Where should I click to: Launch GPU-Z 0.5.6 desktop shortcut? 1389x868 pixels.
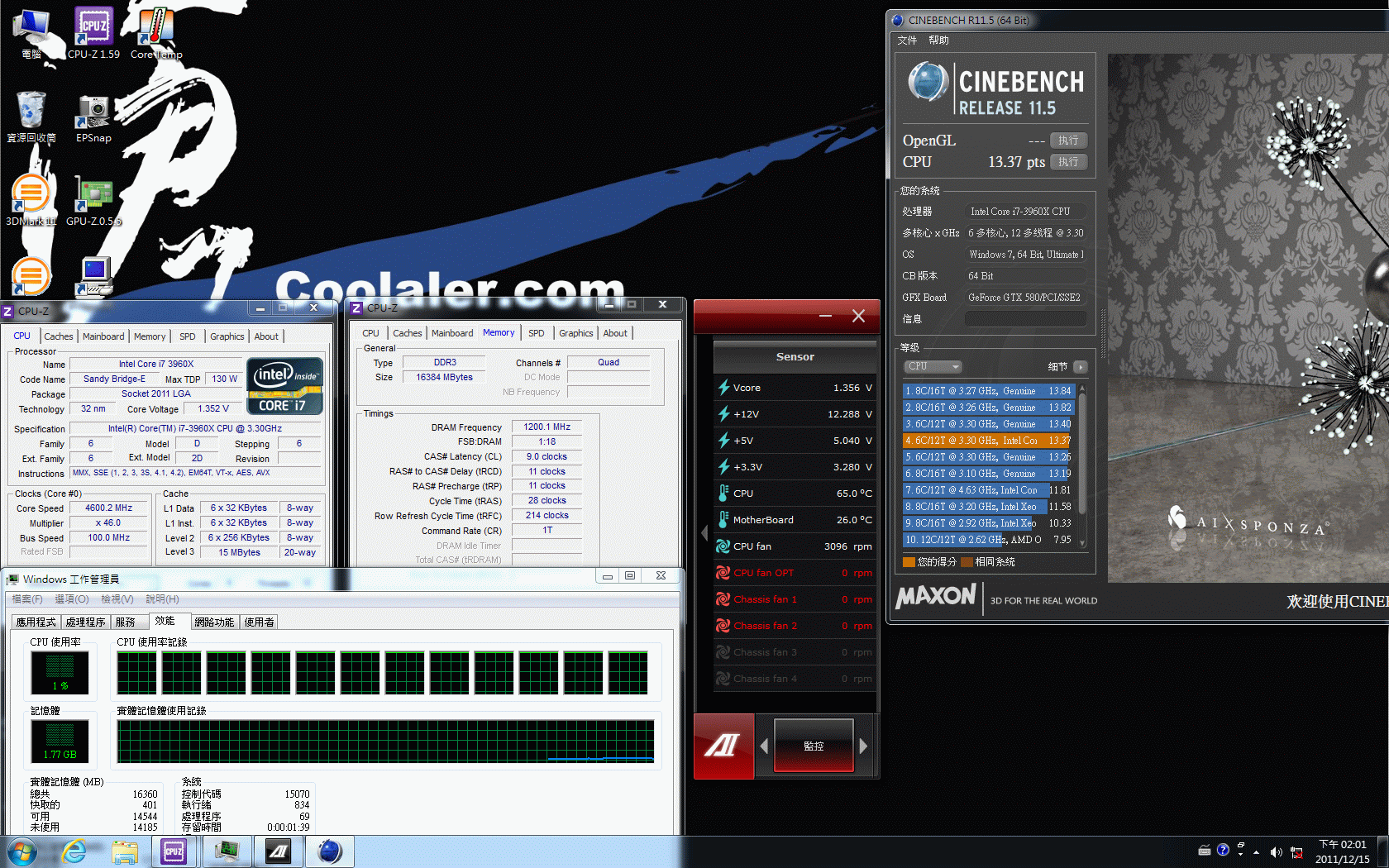click(93, 201)
